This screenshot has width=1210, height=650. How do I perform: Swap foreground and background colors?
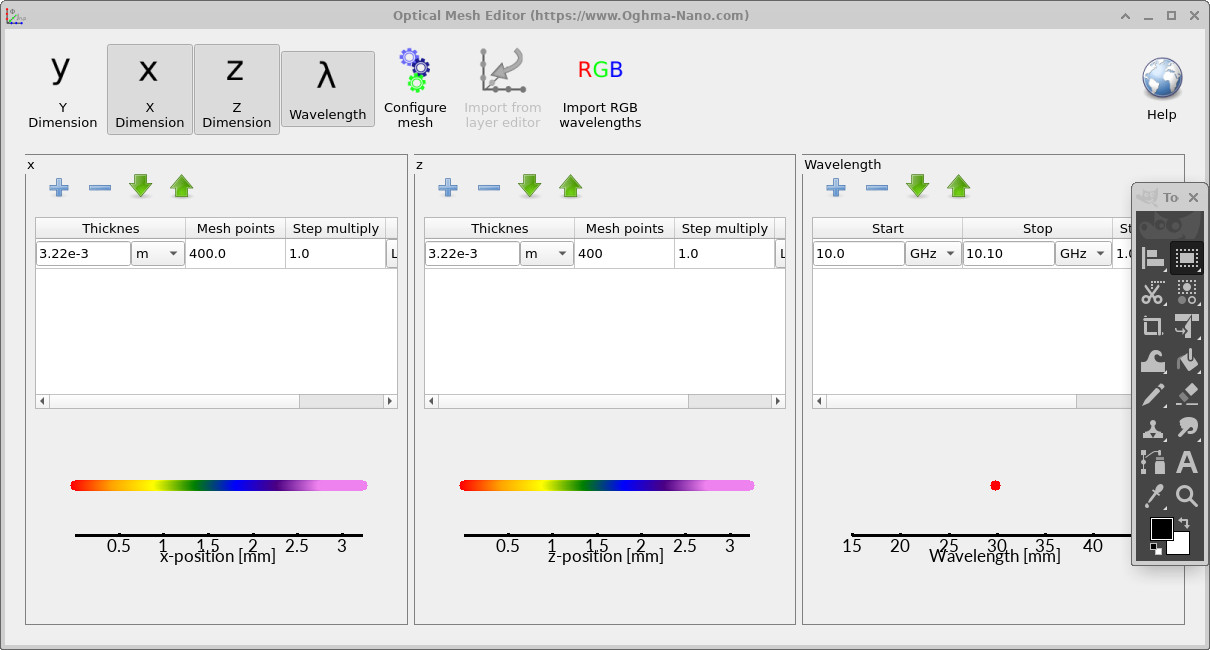pos(1184,522)
